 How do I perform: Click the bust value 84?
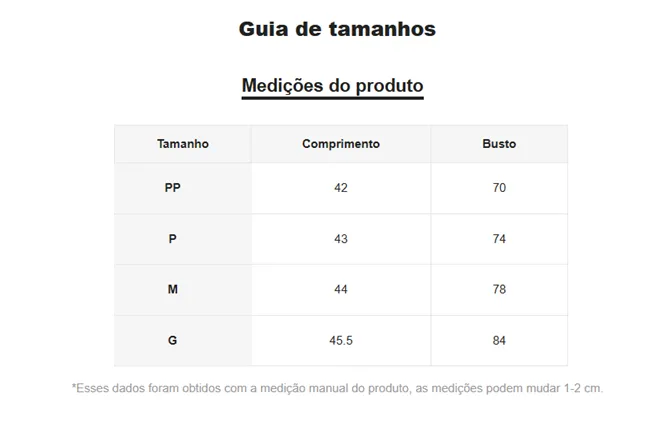[499, 341]
